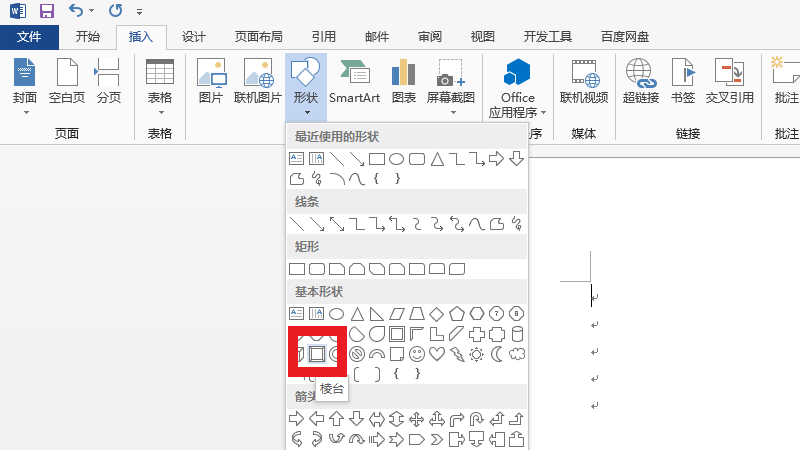Choose the crescent moon shape
This screenshot has width=800, height=450.
pyautogui.click(x=497, y=354)
